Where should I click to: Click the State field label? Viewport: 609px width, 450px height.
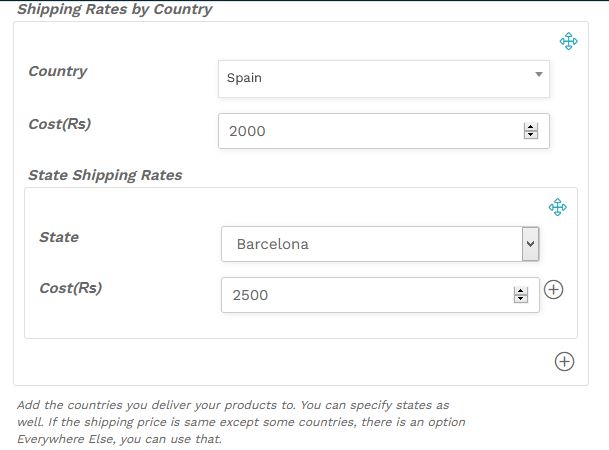[x=59, y=237]
